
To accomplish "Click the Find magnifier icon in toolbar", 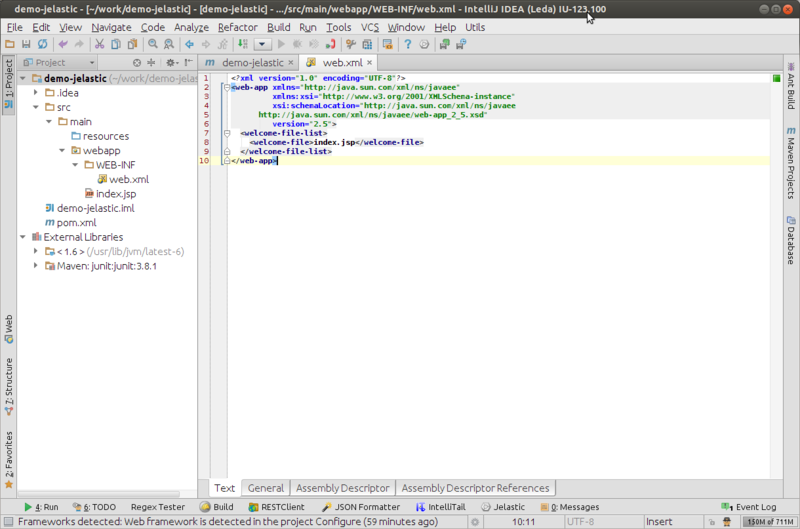I will (x=154, y=45).
